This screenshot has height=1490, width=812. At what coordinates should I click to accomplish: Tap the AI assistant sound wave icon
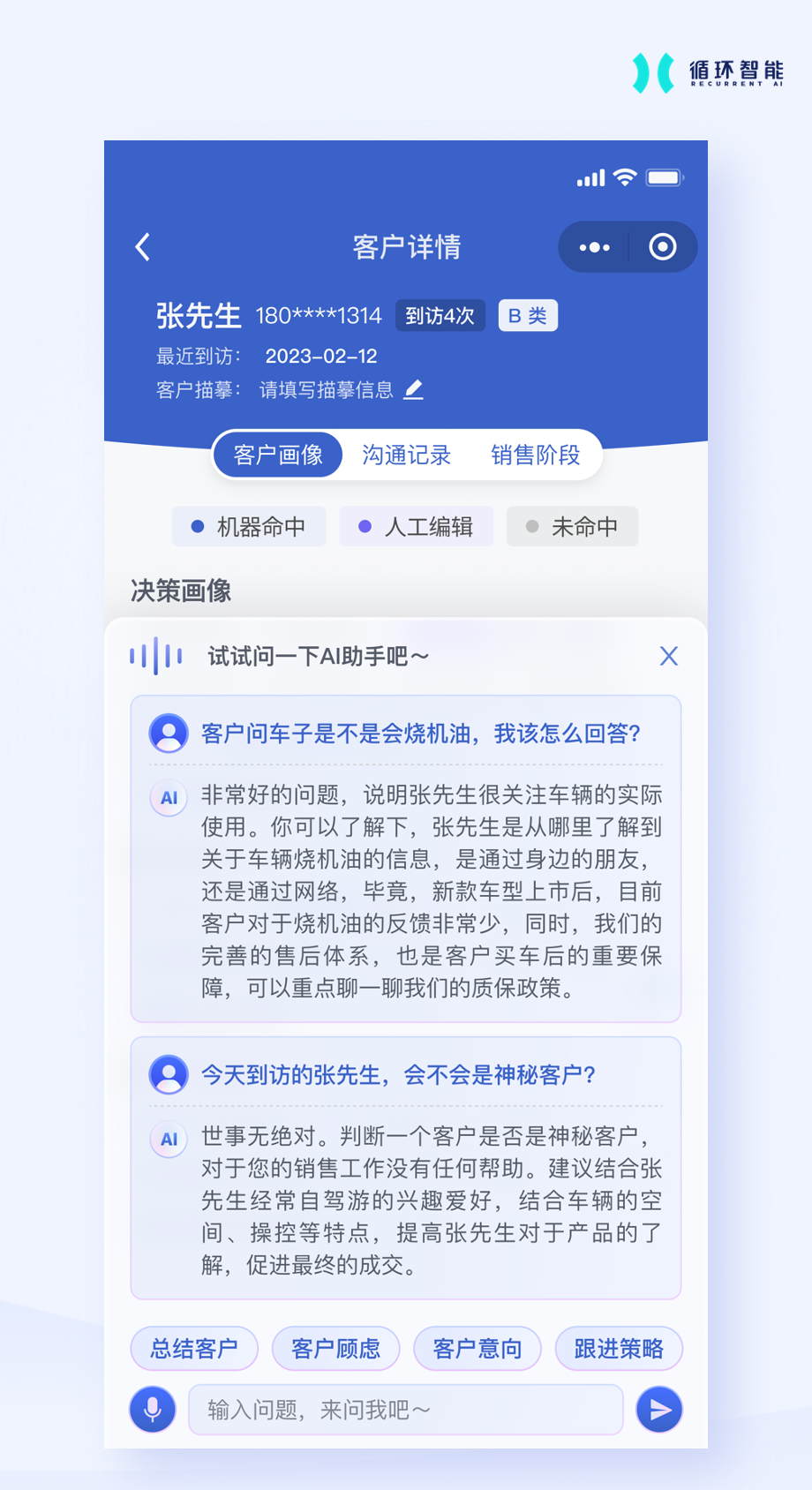click(155, 656)
